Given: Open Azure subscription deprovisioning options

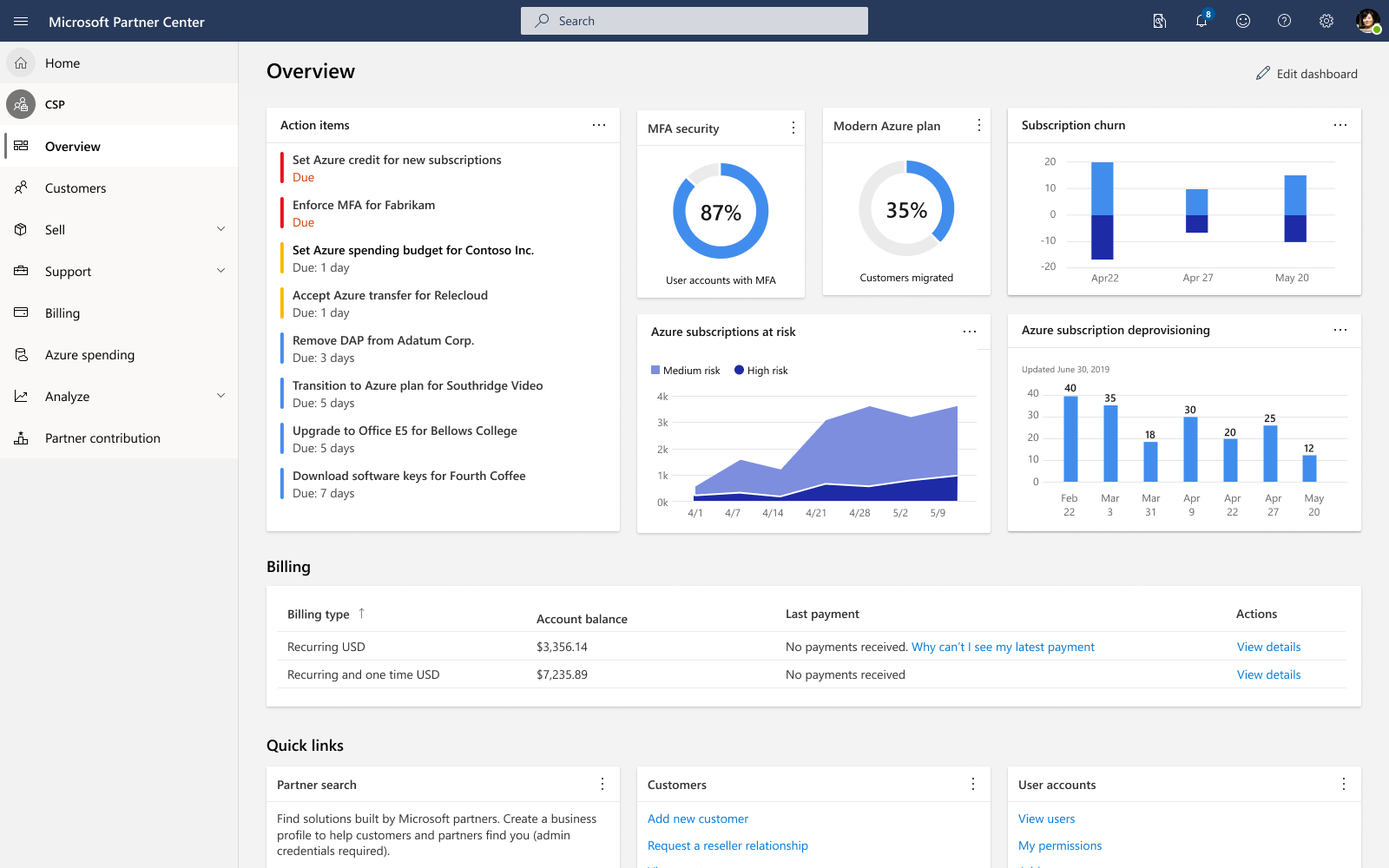Looking at the screenshot, I should click(x=1340, y=330).
